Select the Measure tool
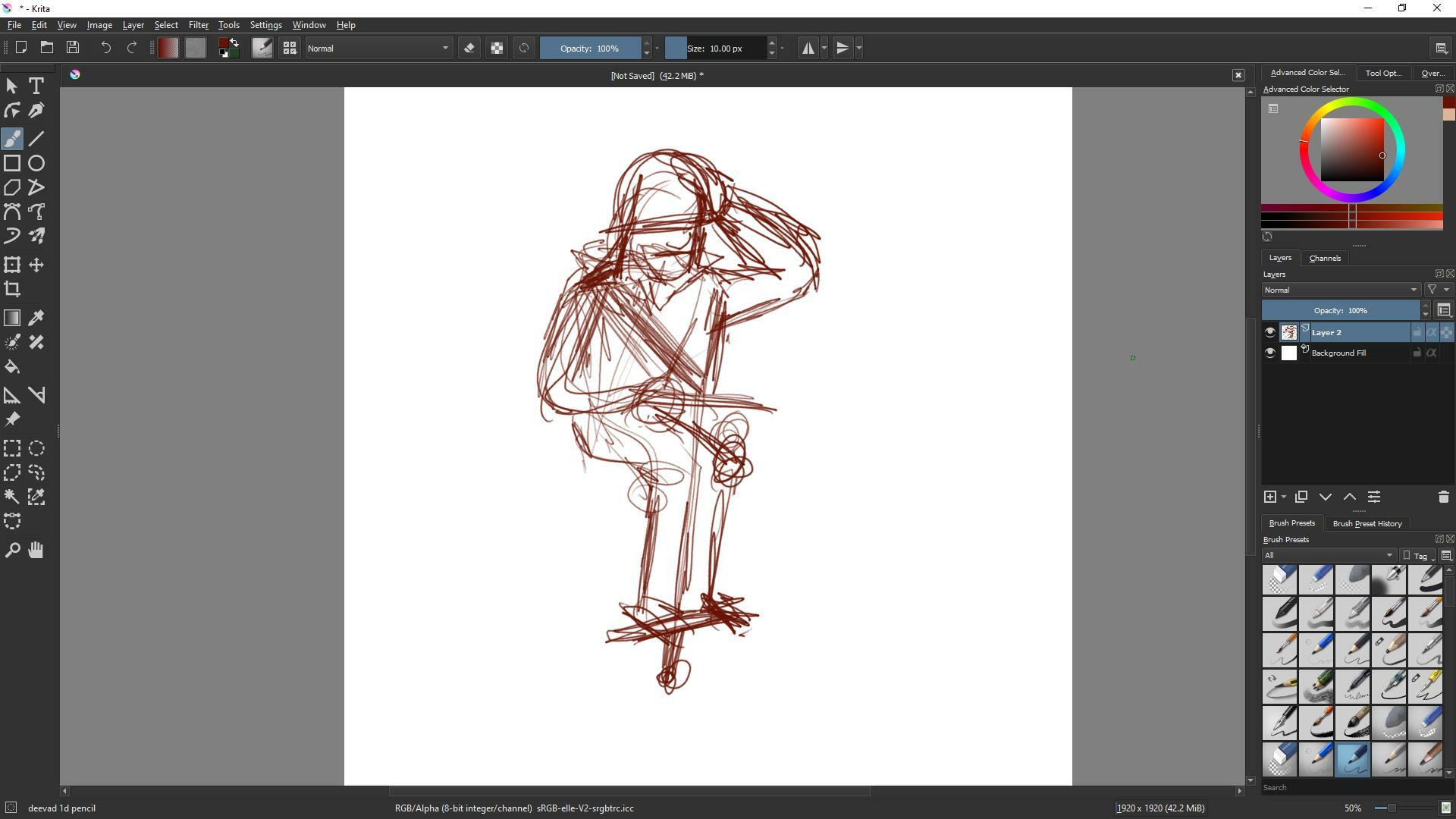The image size is (1456, 819). (x=36, y=395)
